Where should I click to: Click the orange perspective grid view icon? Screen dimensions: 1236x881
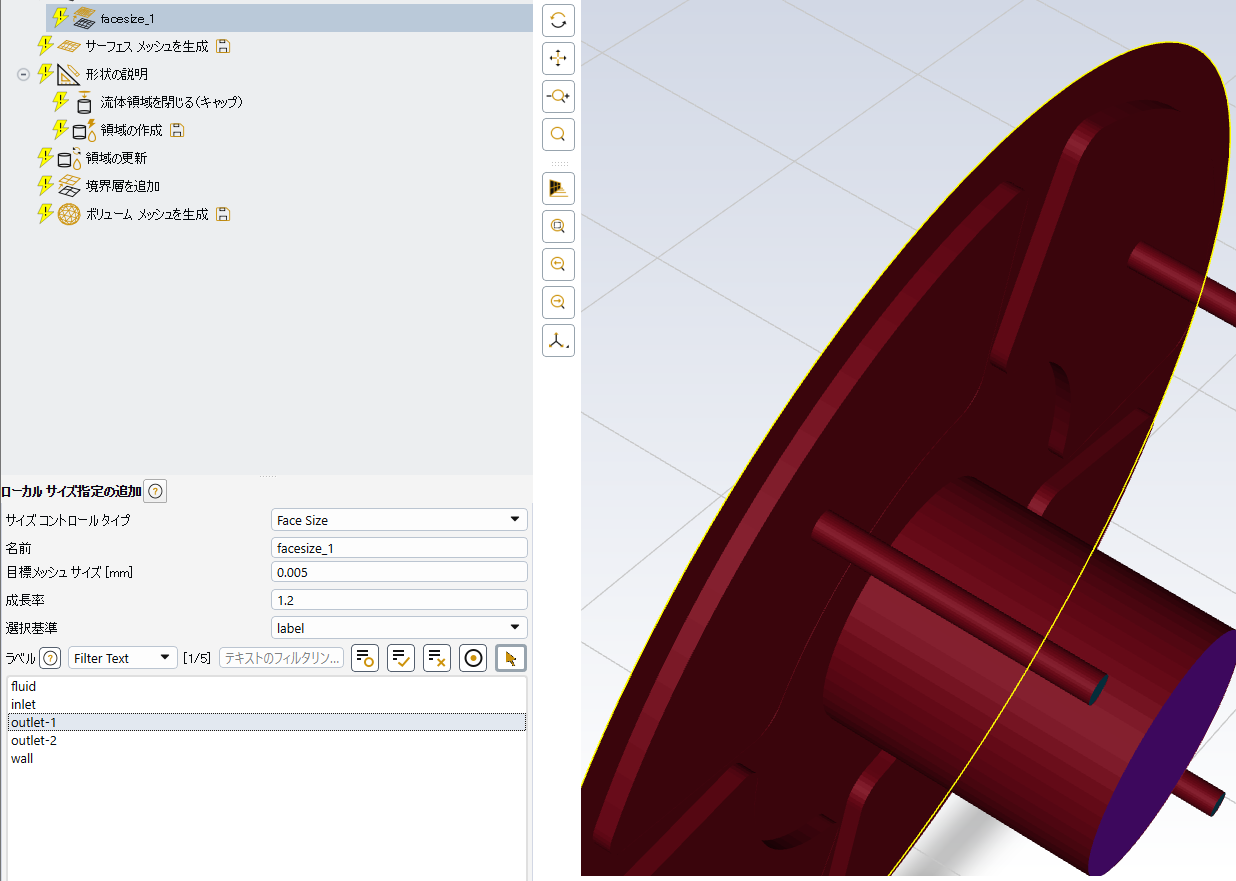coord(558,188)
